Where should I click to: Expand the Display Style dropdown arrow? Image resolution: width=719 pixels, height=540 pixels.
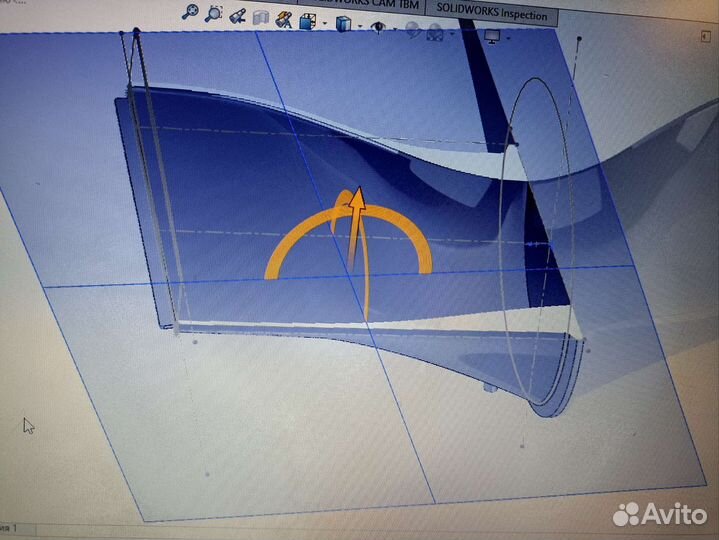(359, 25)
